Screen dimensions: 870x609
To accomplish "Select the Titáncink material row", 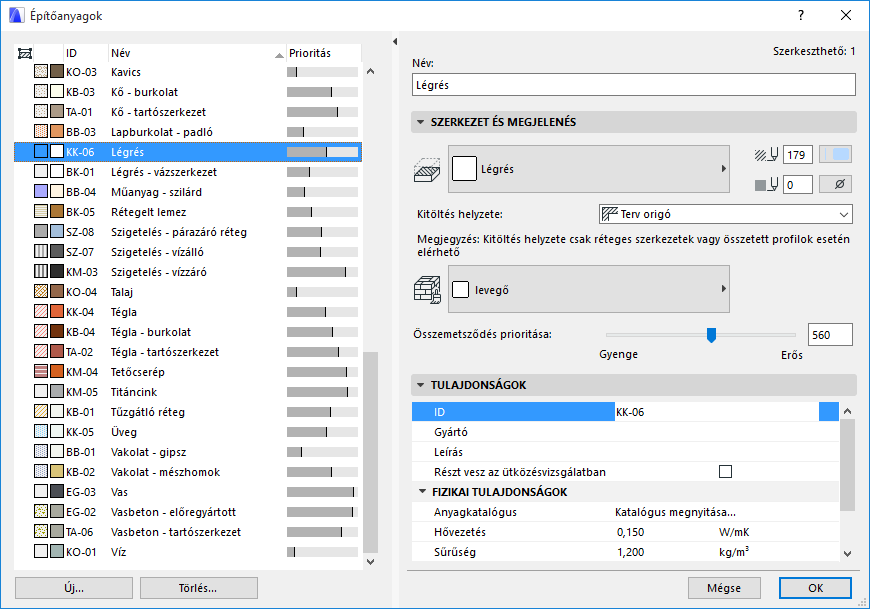I will 188,392.
